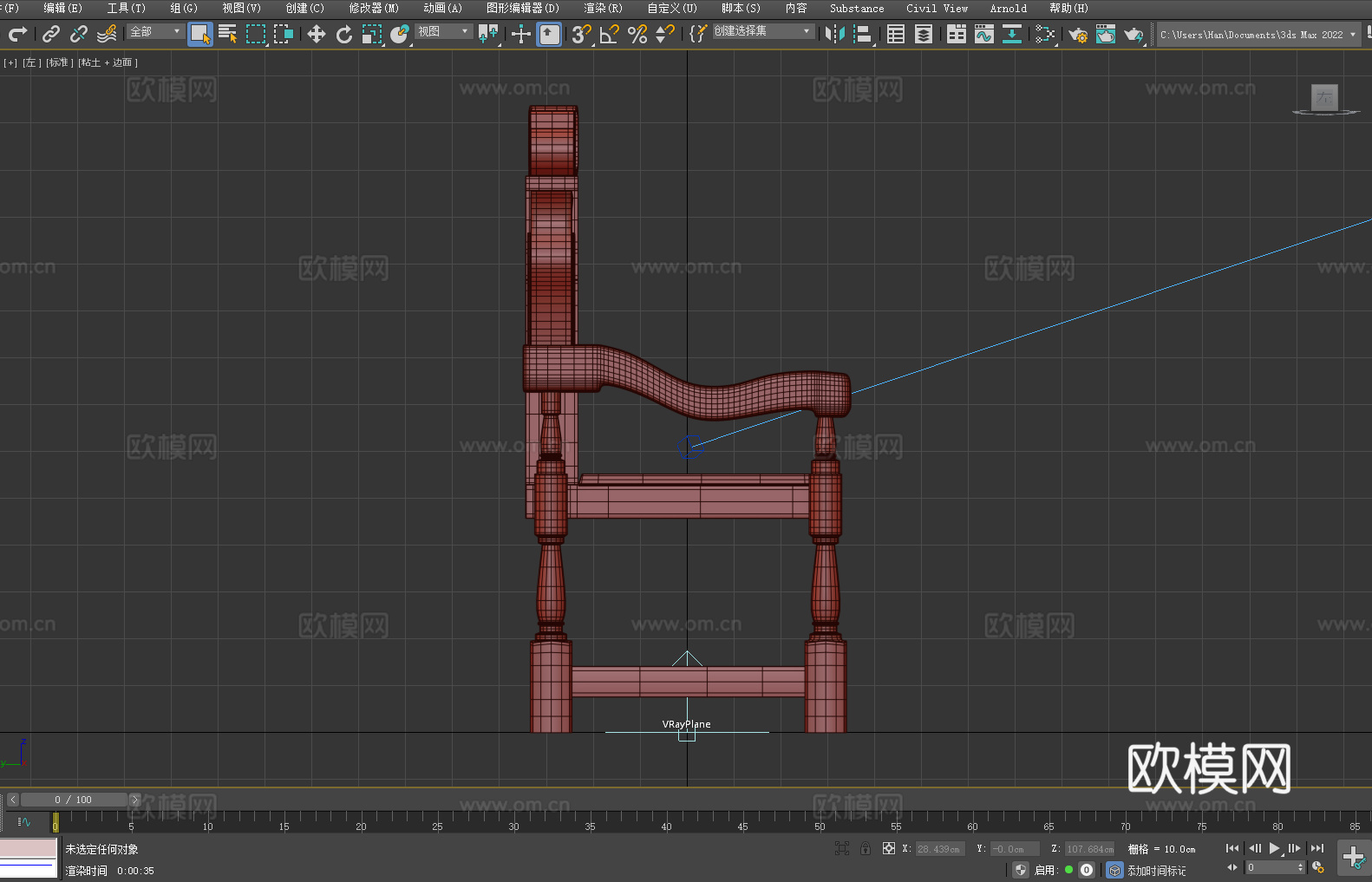Image resolution: width=1372 pixels, height=882 pixels.
Task: Open Select by Name list icon
Action: point(228,34)
